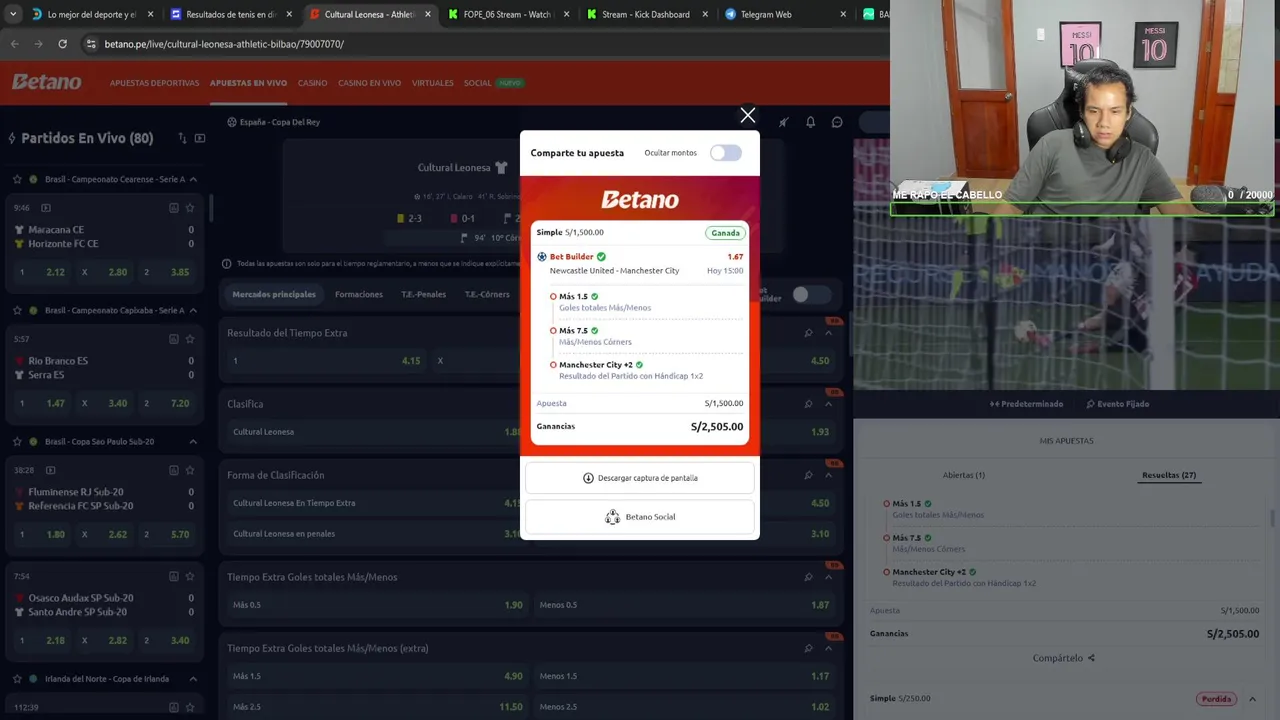This screenshot has width=1280, height=720.
Task: Open Maracana CE match stats icon
Action: coord(173,207)
